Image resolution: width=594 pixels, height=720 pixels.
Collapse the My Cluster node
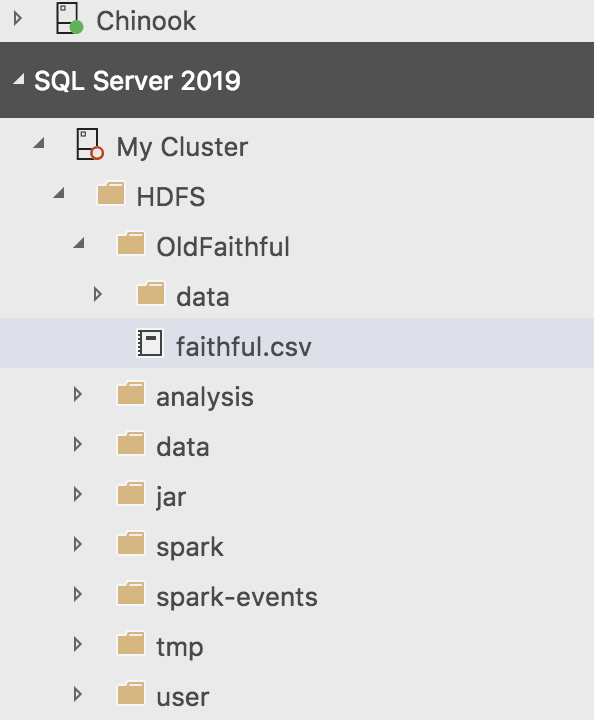tap(39, 143)
